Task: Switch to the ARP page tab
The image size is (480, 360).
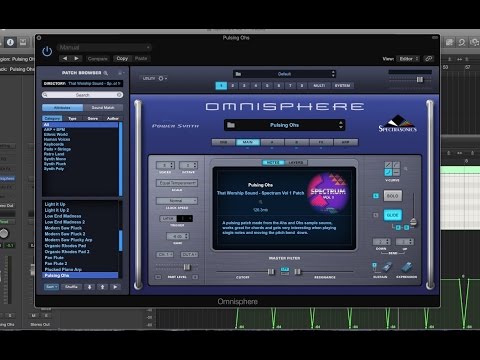Action: pos(346,142)
